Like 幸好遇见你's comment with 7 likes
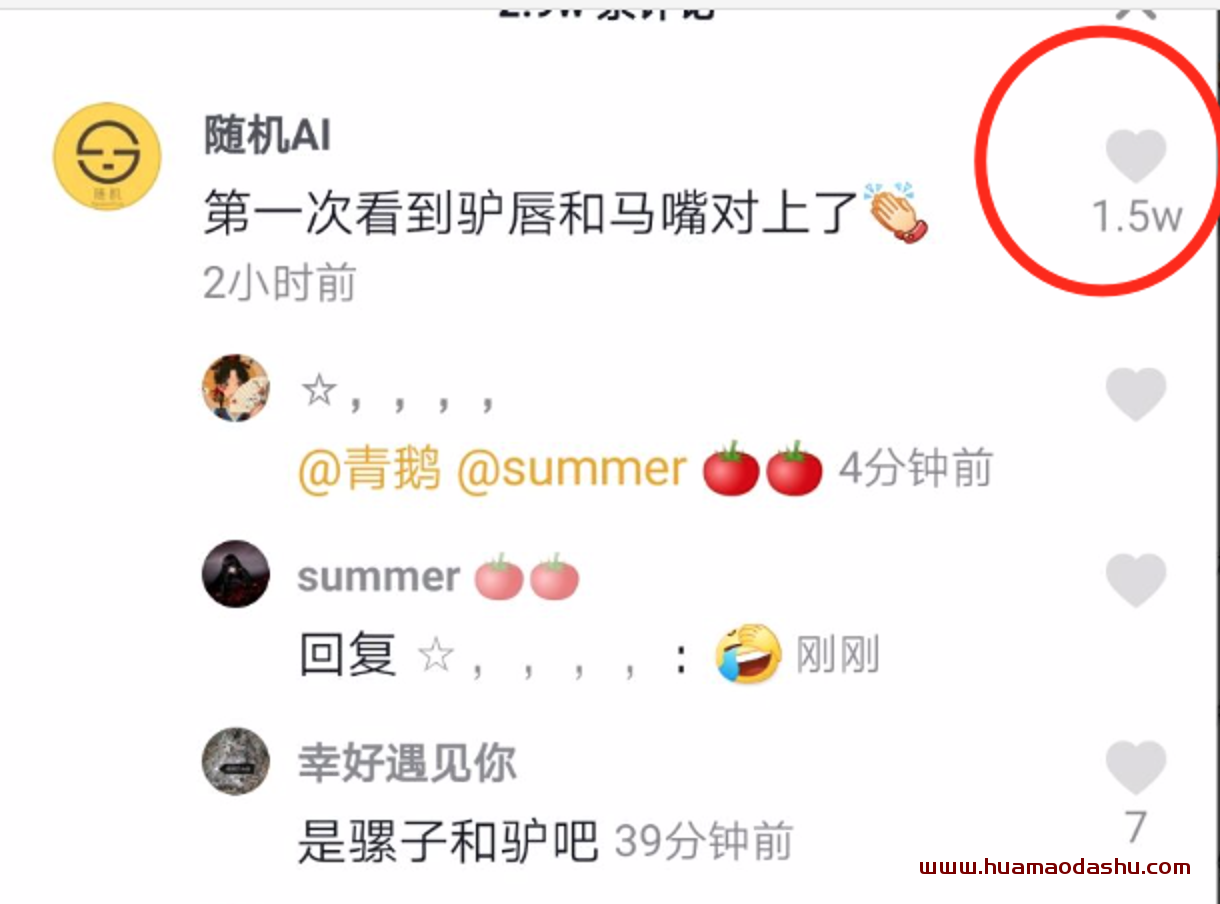 [x=1136, y=767]
